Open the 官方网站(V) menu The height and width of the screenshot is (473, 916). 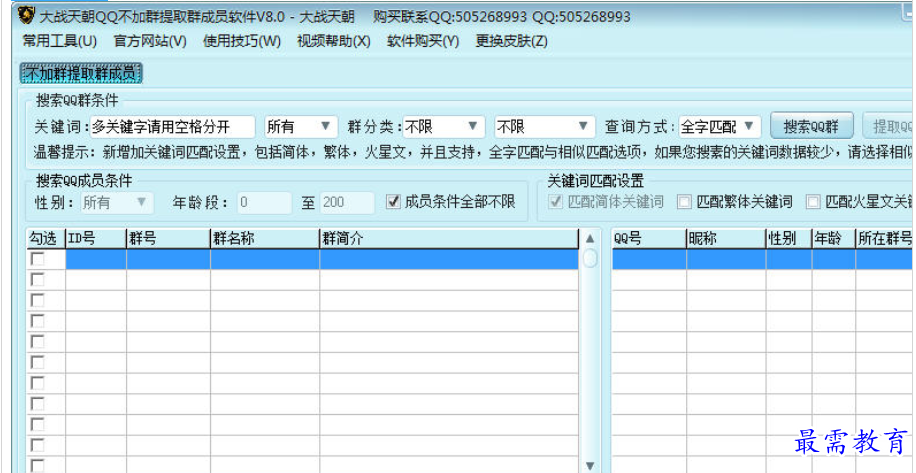click(150, 41)
